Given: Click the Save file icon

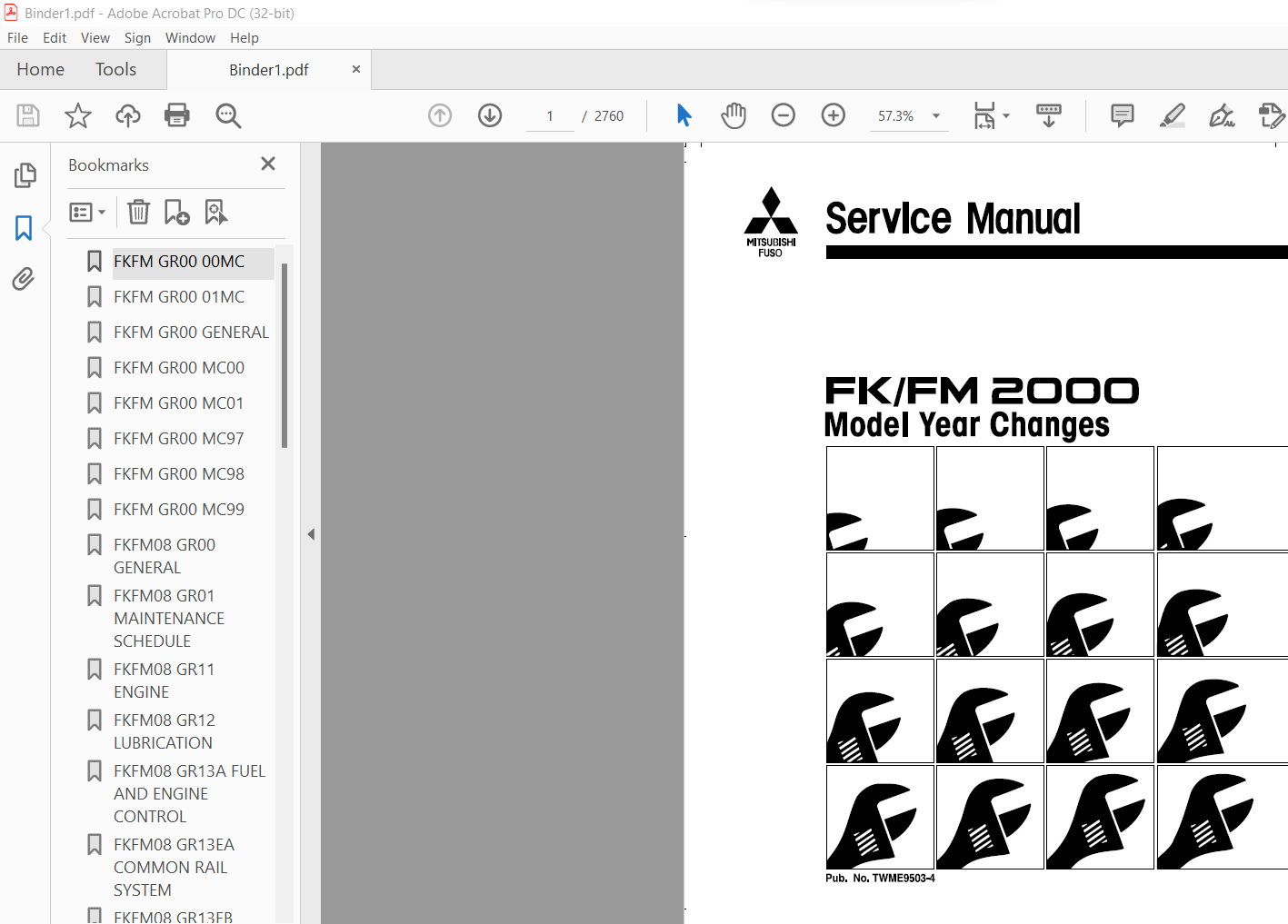Looking at the screenshot, I should tap(28, 115).
